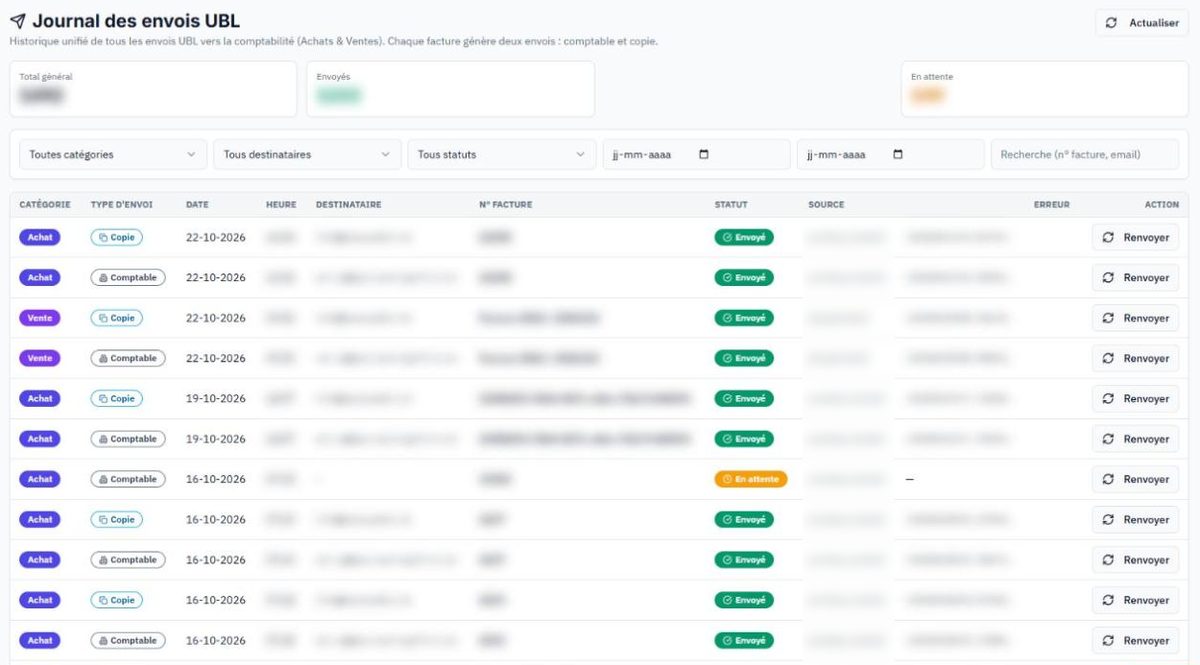The image size is (1200, 665).
Task: Open the Tous statuts dropdown
Action: coord(501,154)
